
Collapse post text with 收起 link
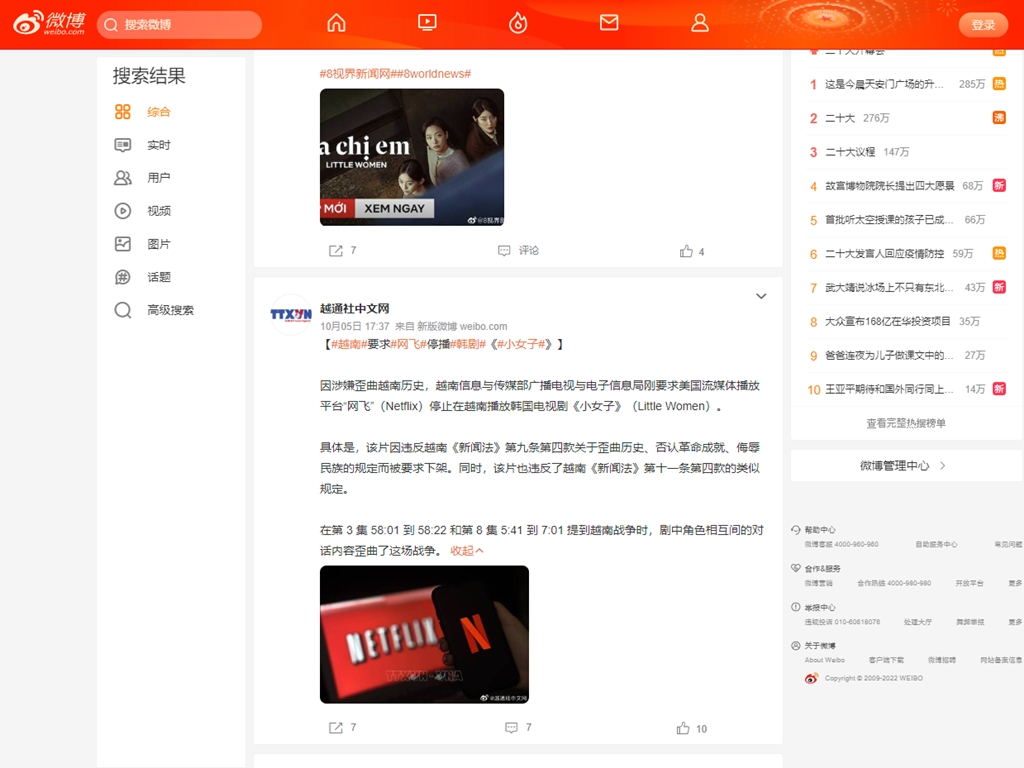(x=466, y=551)
